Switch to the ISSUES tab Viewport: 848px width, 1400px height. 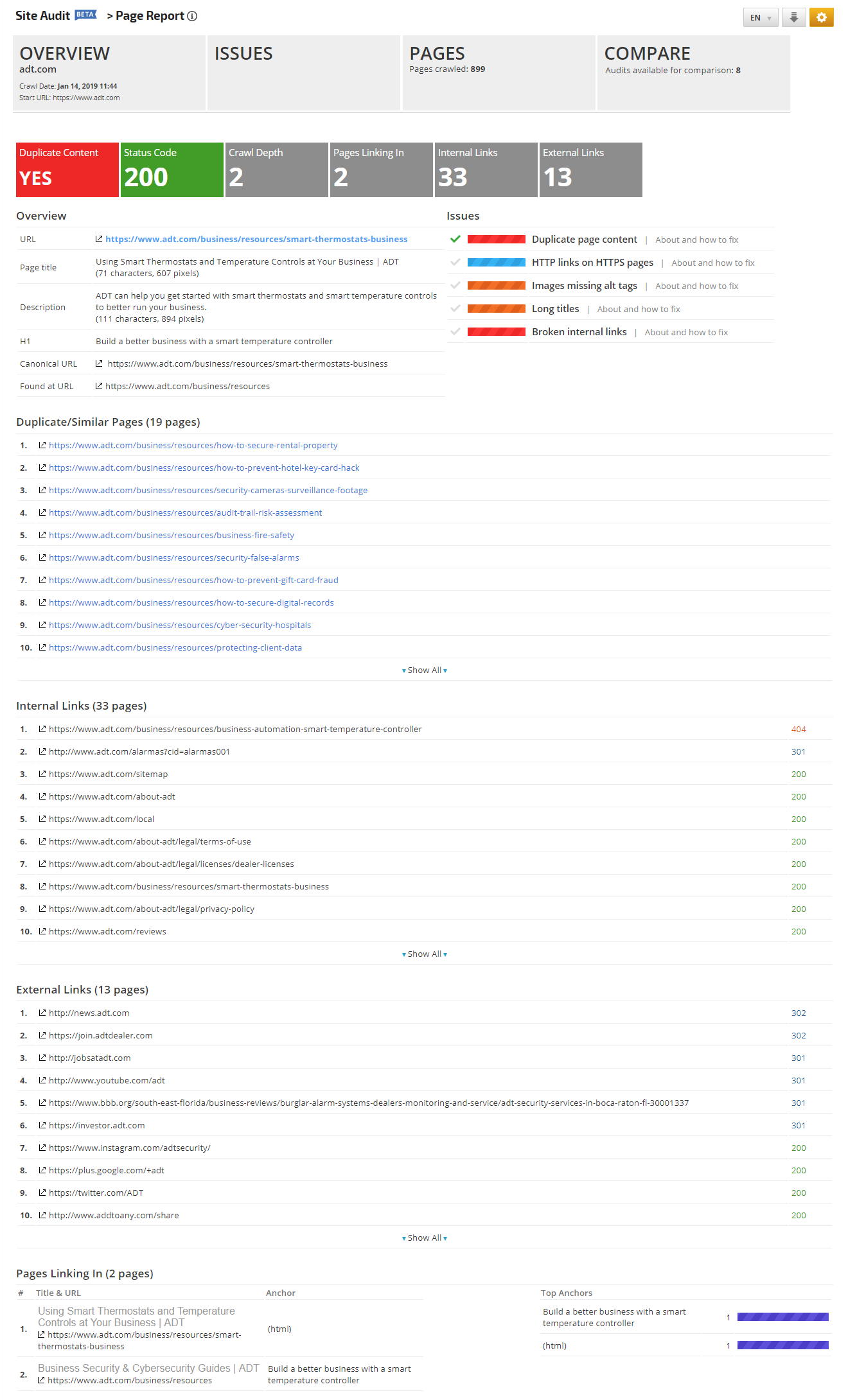tap(303, 73)
